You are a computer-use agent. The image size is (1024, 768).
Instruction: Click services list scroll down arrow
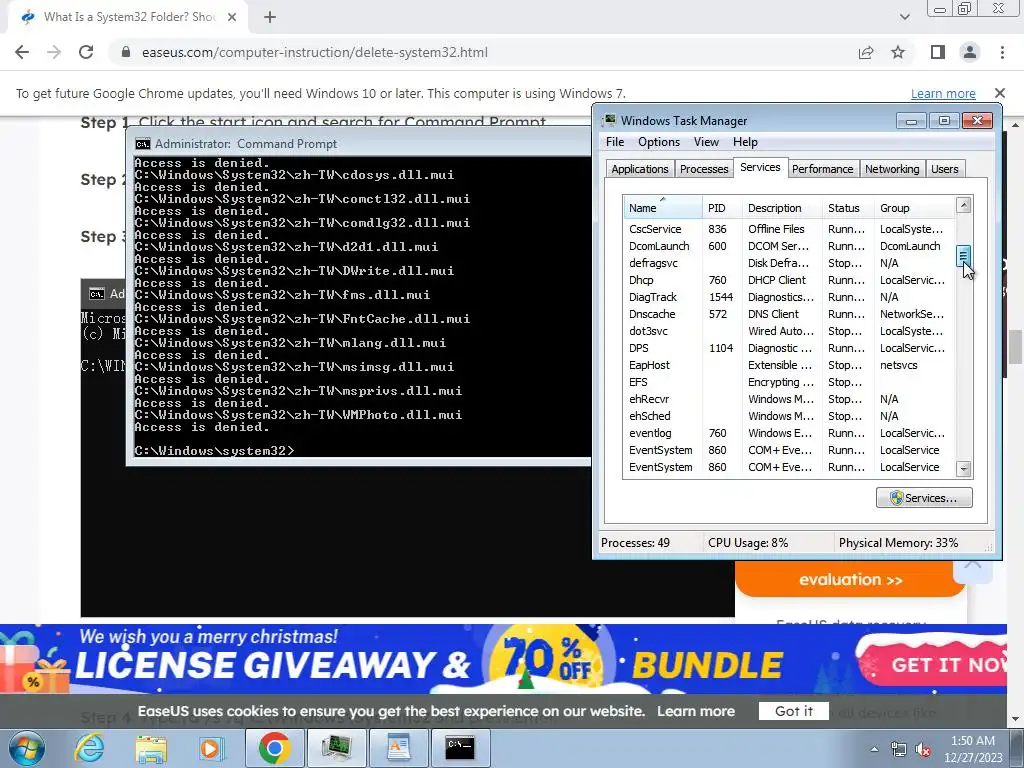point(963,469)
